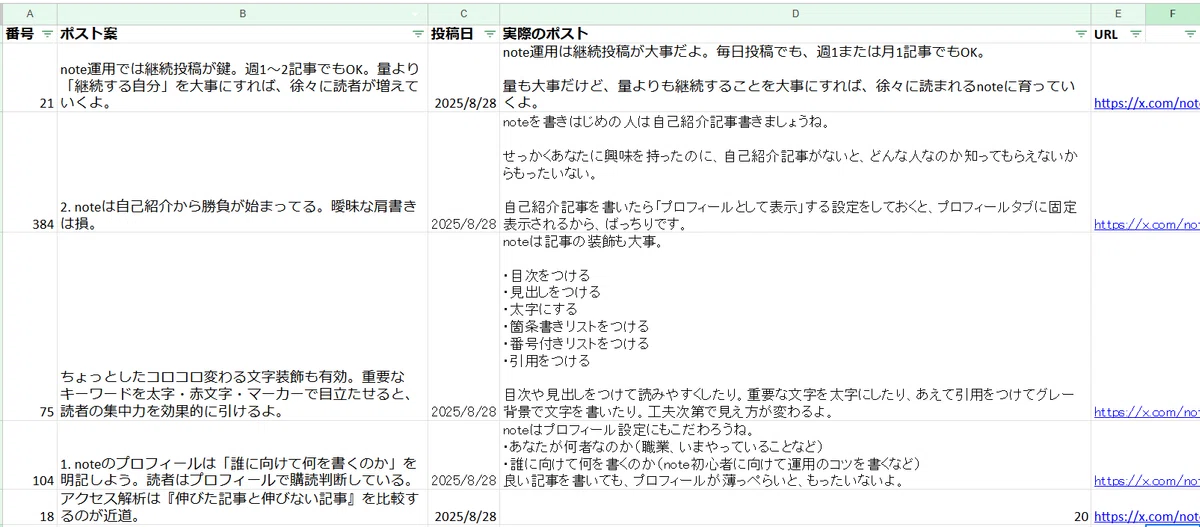Image resolution: width=1200 pixels, height=527 pixels.
Task: Open the filter dropdown for URL column
Action: pos(1135,34)
